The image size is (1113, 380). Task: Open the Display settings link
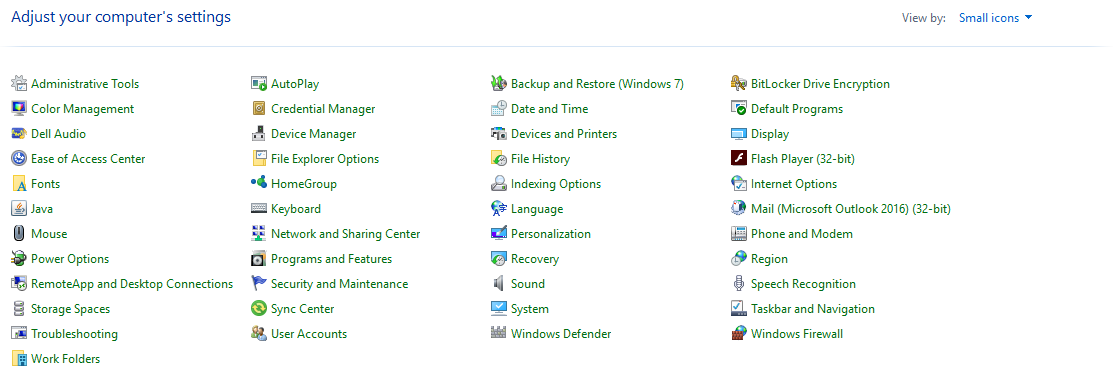click(x=769, y=134)
